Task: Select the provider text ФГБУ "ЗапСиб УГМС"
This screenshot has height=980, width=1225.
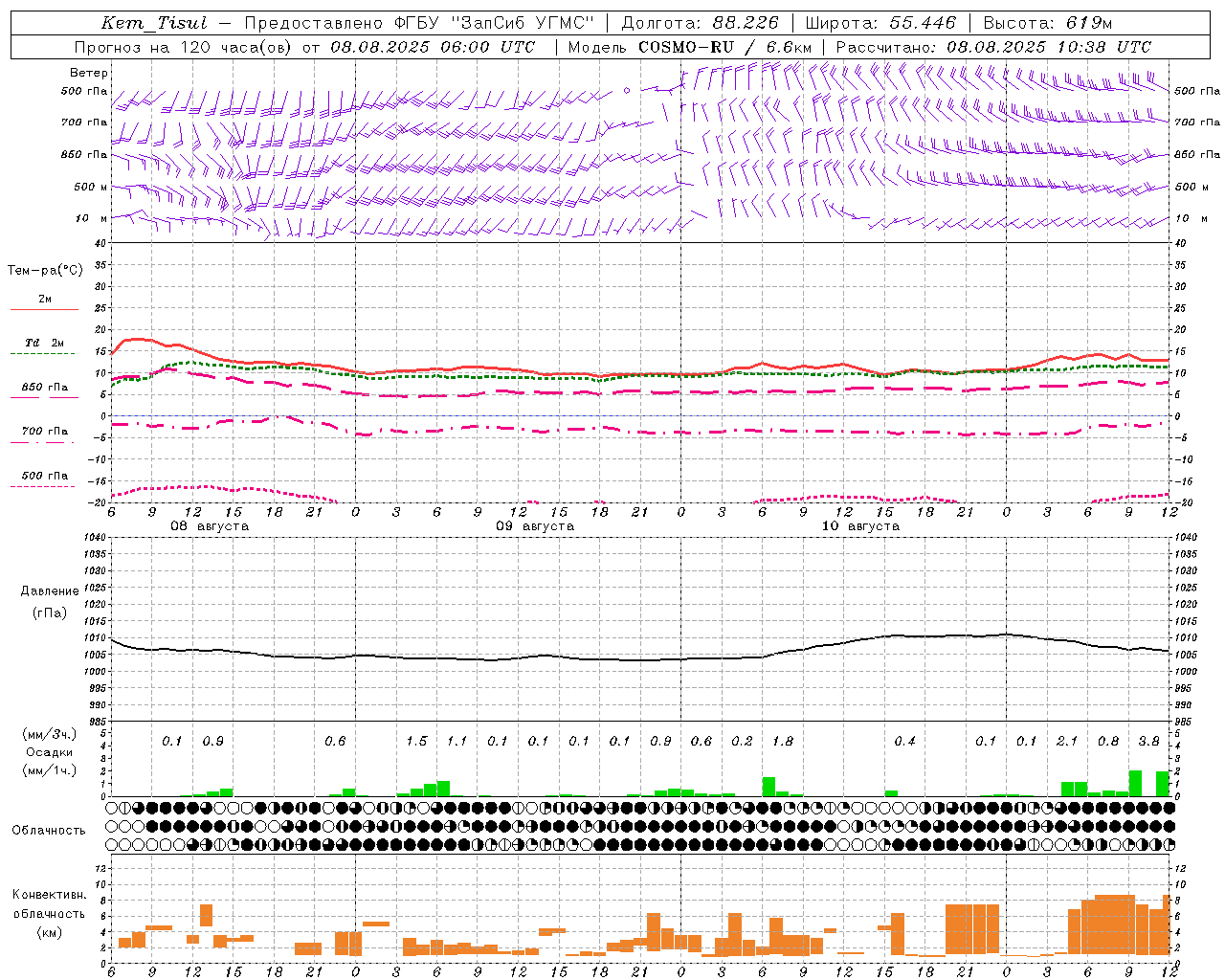Action: (x=494, y=23)
